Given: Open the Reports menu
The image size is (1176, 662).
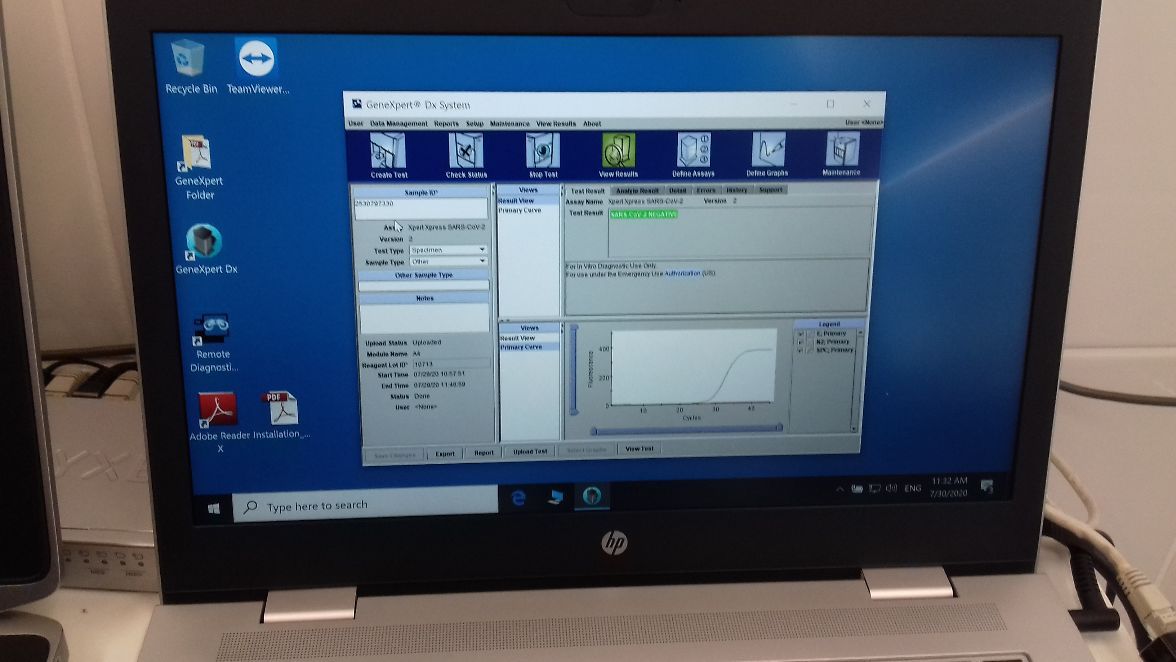Looking at the screenshot, I should click(x=446, y=124).
